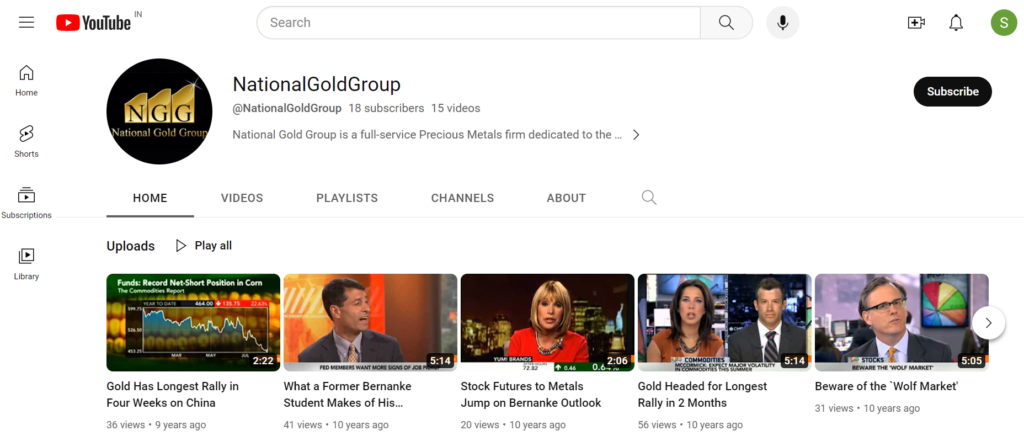Switch to the ABOUT tab
The image size is (1024, 436).
coord(566,198)
